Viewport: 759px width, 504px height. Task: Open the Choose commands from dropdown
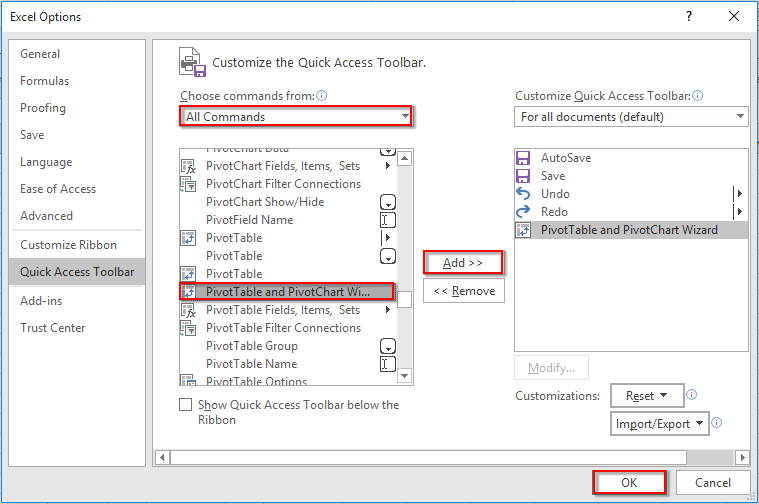297,117
